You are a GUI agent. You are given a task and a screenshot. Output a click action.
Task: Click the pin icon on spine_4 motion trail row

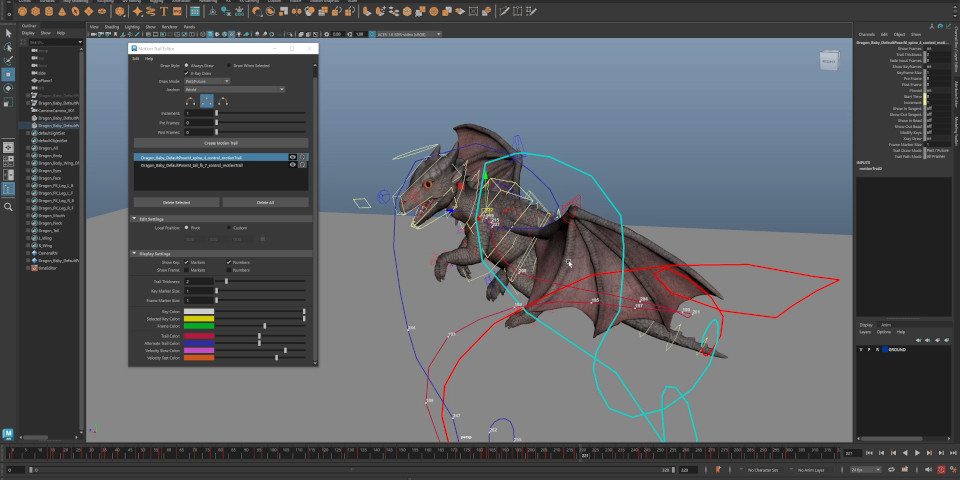302,157
